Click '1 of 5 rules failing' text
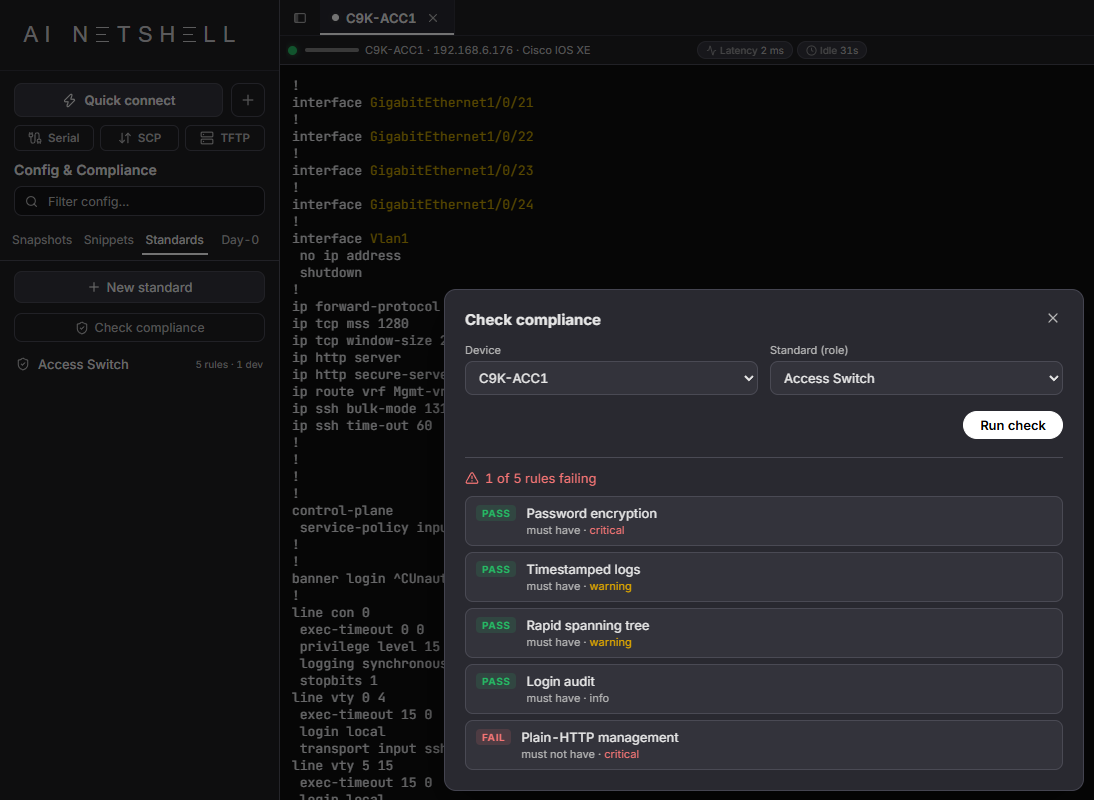 pos(541,478)
